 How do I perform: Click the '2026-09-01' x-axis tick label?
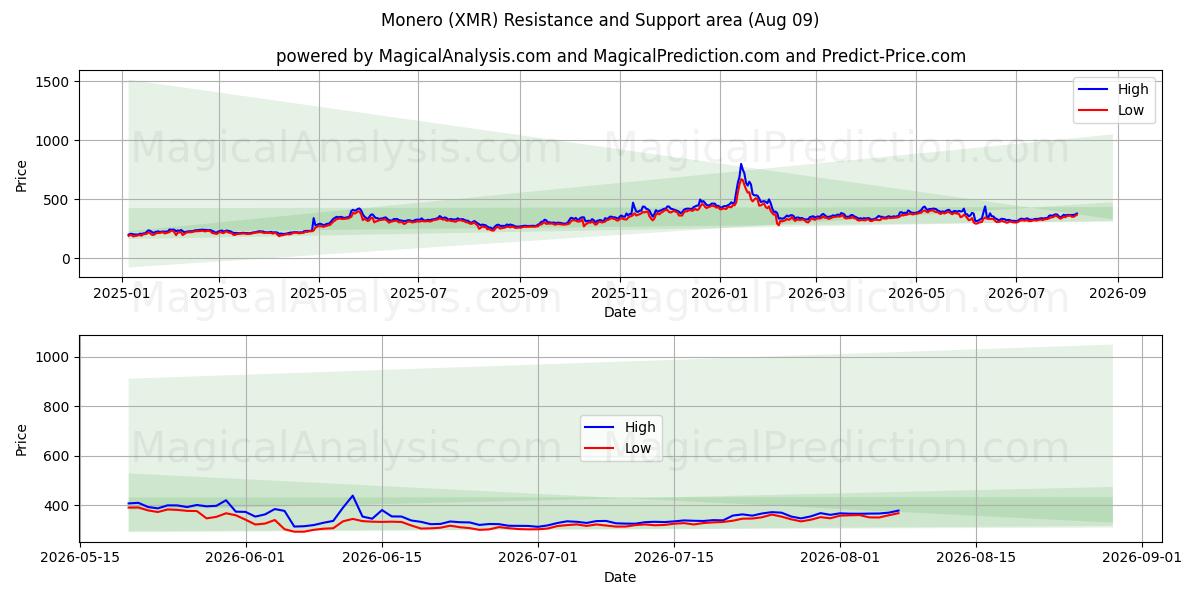coord(1141,559)
